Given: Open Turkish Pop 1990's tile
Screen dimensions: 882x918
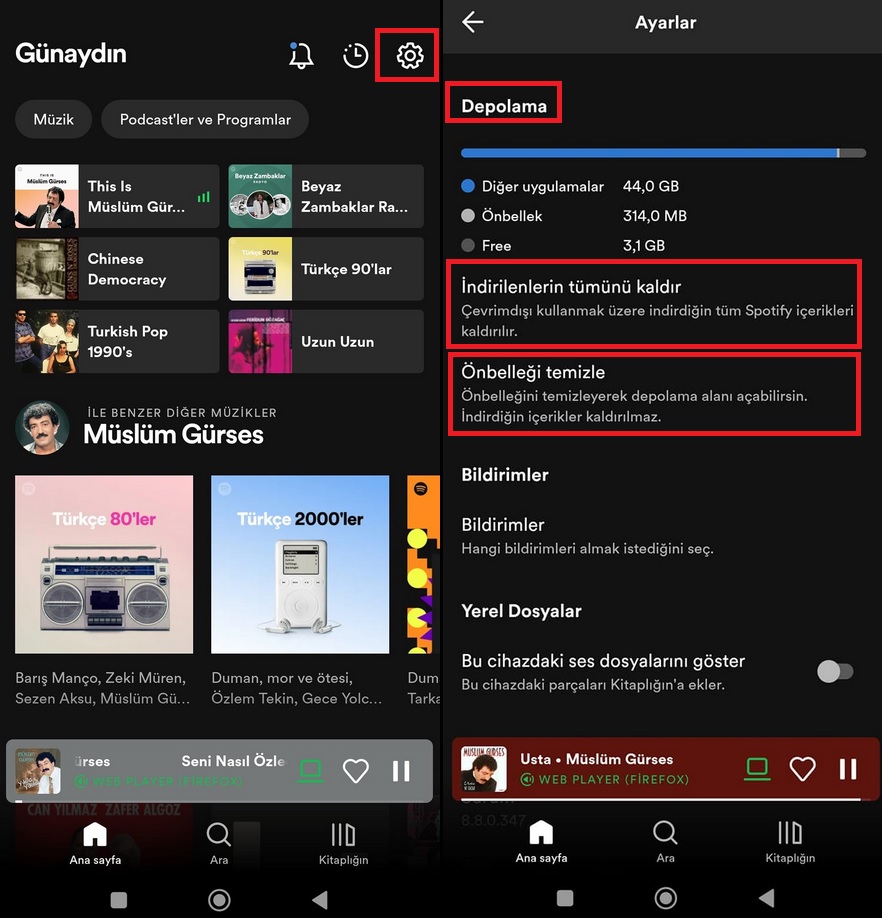Looking at the screenshot, I should pyautogui.click(x=117, y=341).
